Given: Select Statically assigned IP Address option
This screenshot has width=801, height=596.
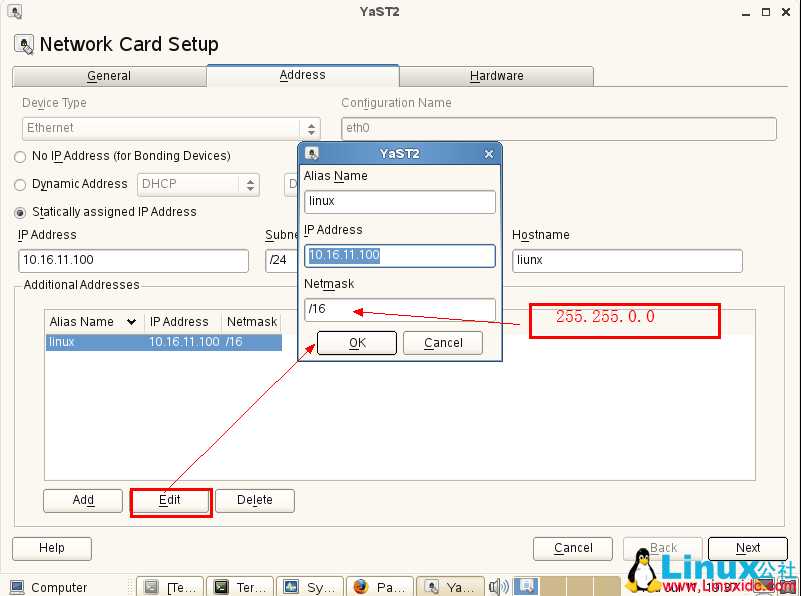Looking at the screenshot, I should pyautogui.click(x=20, y=212).
